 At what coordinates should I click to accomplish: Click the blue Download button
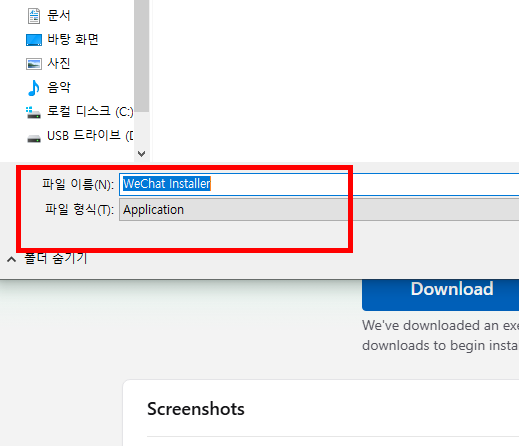coord(440,295)
